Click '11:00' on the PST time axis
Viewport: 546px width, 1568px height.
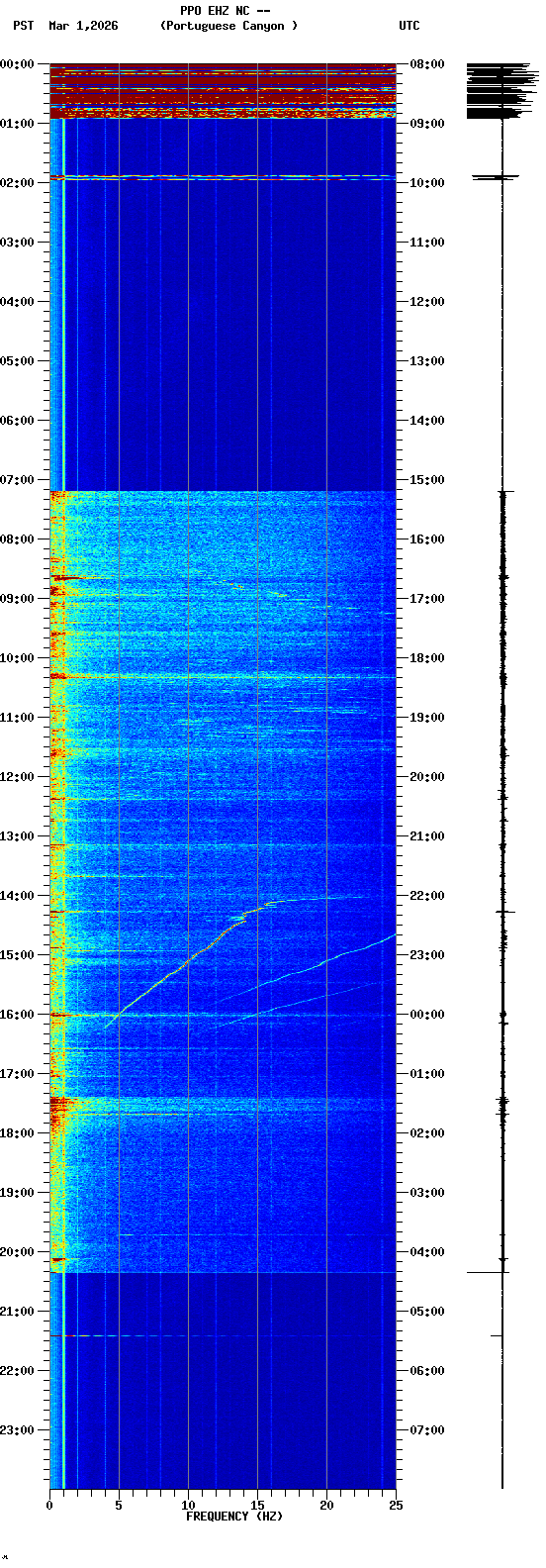click(18, 718)
